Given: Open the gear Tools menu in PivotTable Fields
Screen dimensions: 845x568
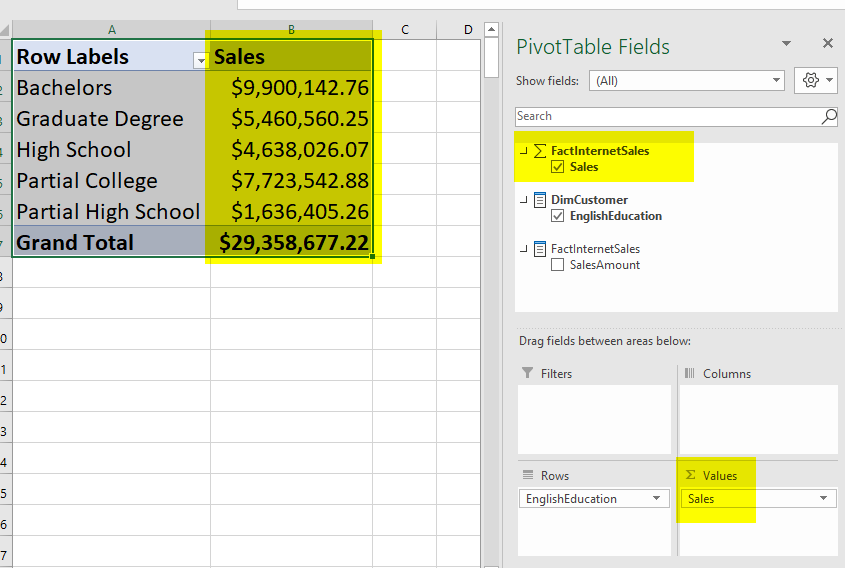Looking at the screenshot, I should (x=815, y=81).
